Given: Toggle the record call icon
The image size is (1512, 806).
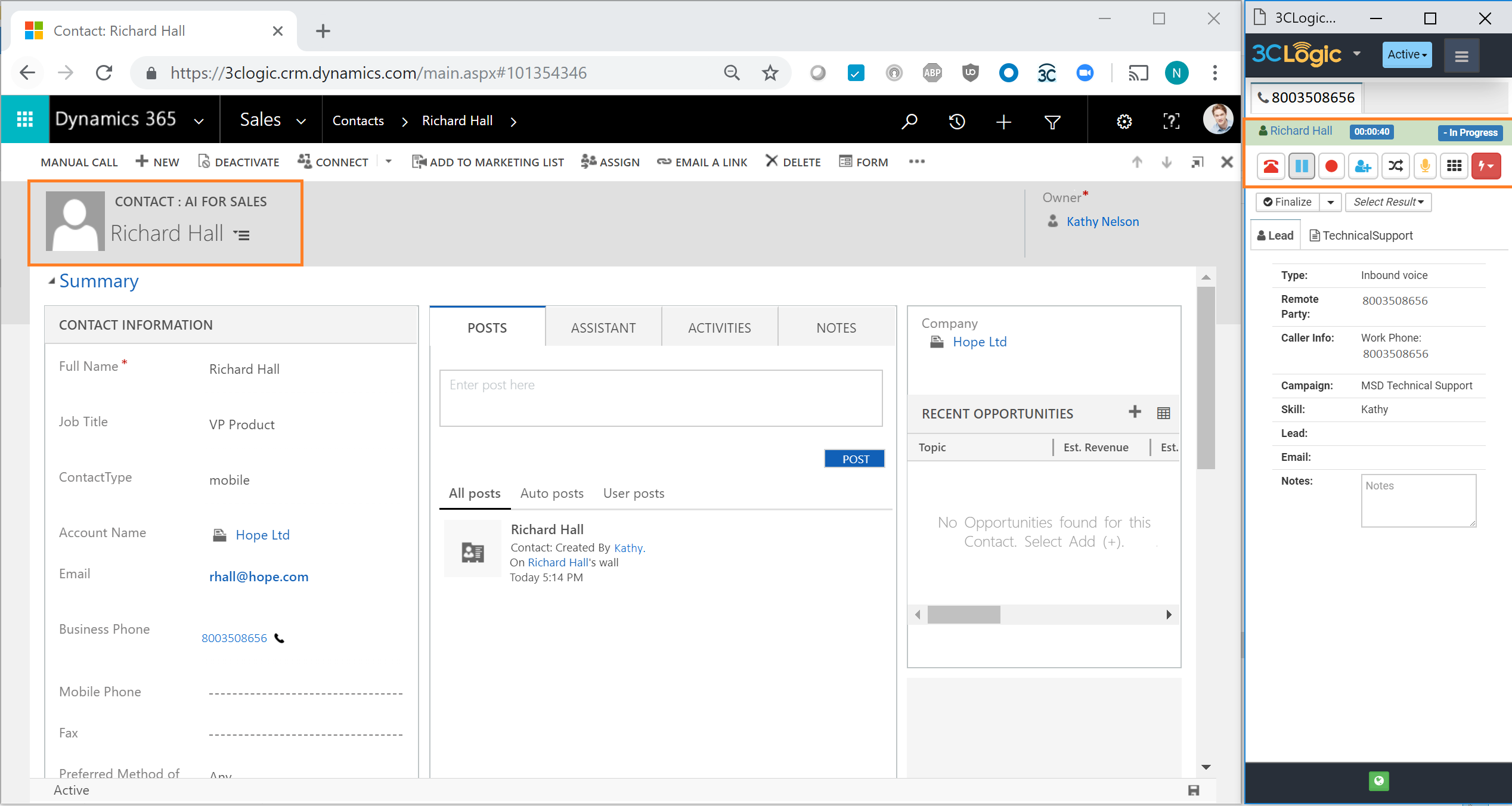Looking at the screenshot, I should coord(1330,164).
